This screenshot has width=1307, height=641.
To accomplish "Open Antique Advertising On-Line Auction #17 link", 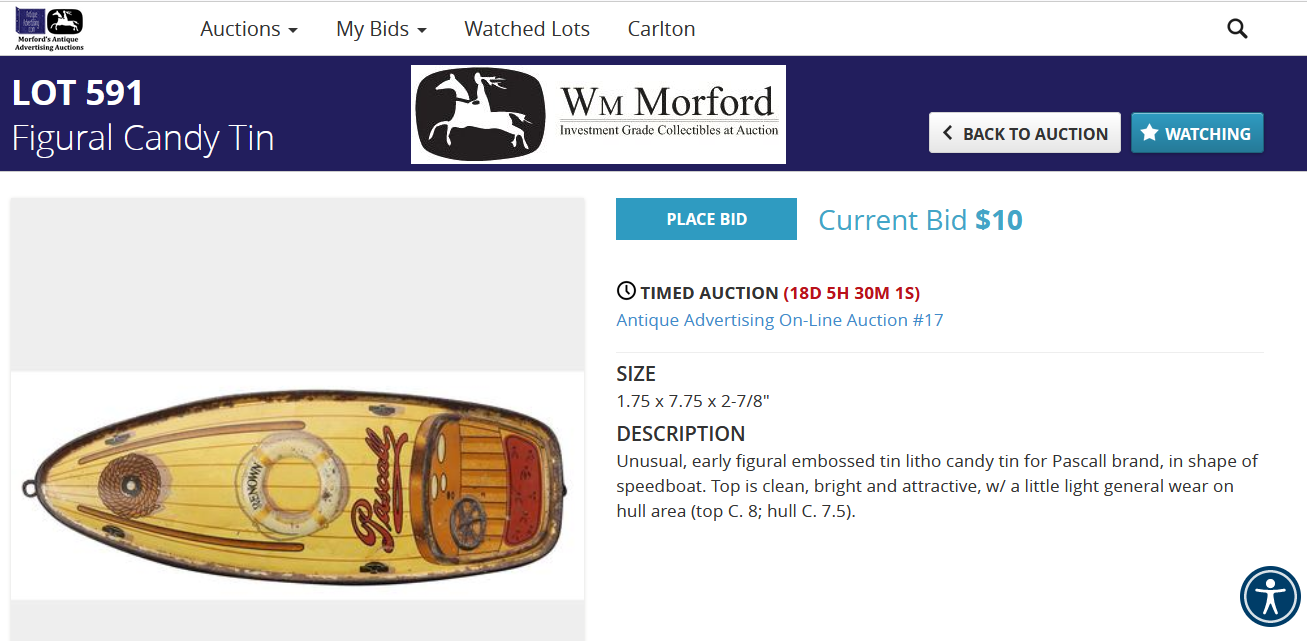I will coord(780,320).
